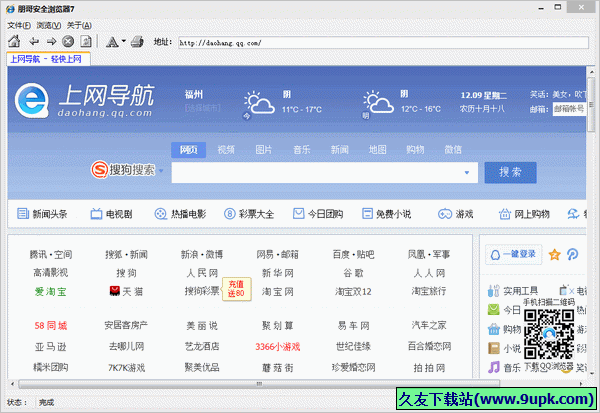Switch search category to 网页
This screenshot has width=600, height=413.
pos(188,150)
